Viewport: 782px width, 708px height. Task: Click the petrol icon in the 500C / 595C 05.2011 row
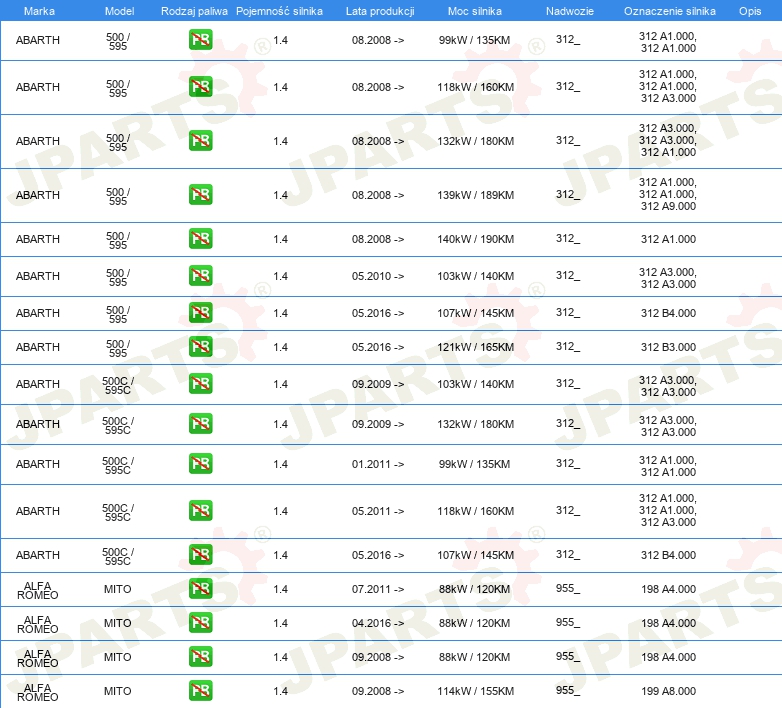(200, 511)
